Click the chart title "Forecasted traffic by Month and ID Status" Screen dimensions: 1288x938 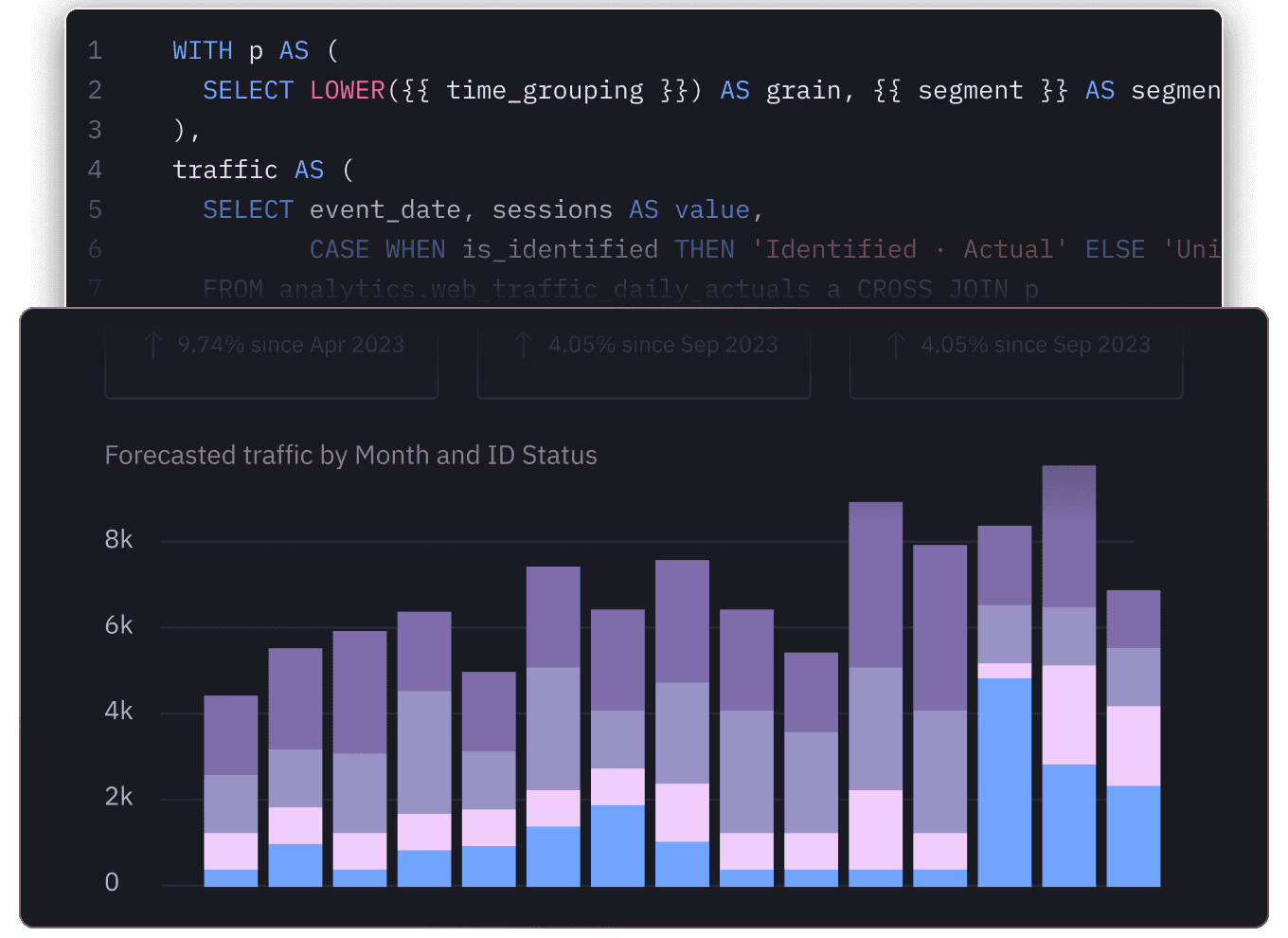pos(350,455)
